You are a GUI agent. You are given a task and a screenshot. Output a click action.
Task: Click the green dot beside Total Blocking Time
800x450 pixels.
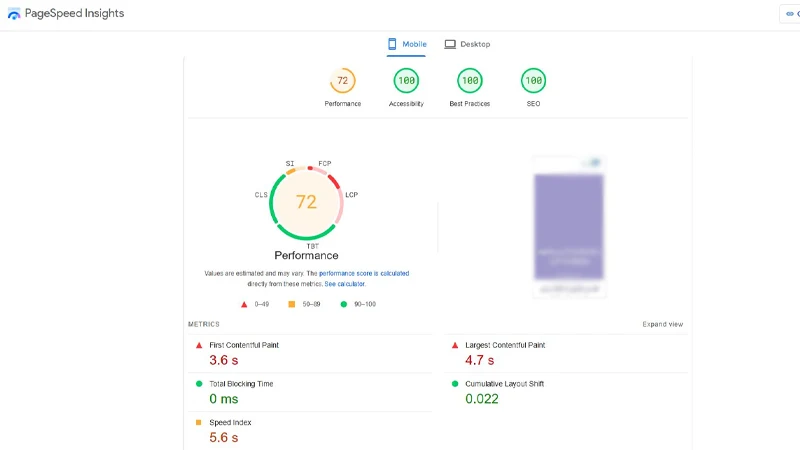click(x=199, y=384)
